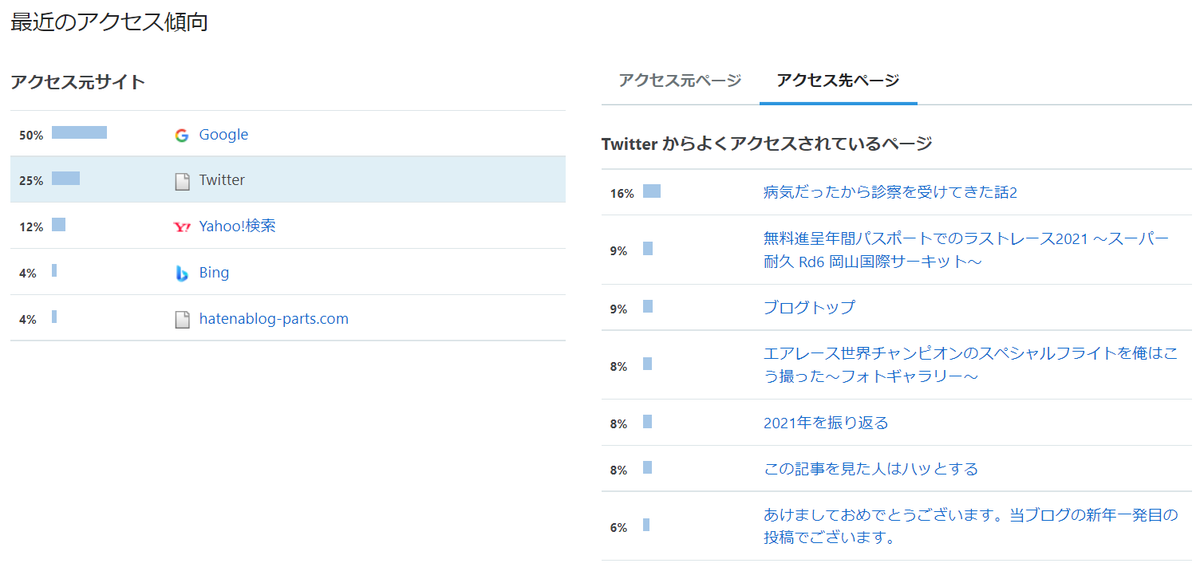Viewport: 1200px width, 567px height.
Task: Click the 8% value beside この記事を見た人はハッとする
Action: 619,470
